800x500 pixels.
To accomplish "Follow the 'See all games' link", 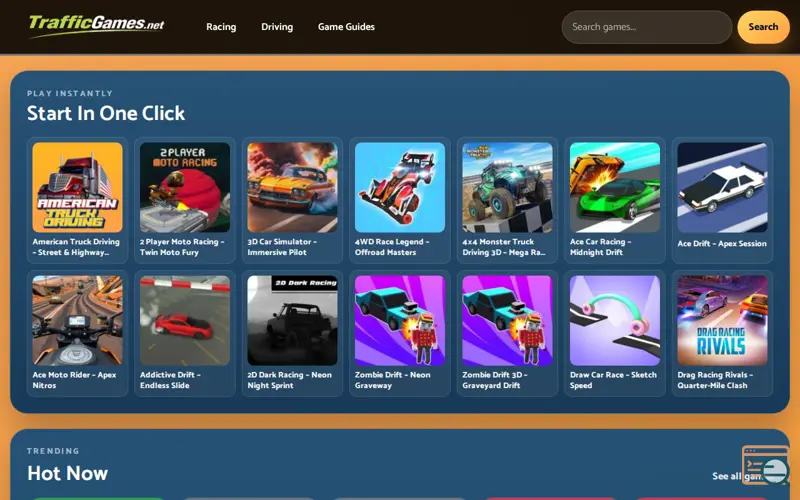I will pos(738,476).
